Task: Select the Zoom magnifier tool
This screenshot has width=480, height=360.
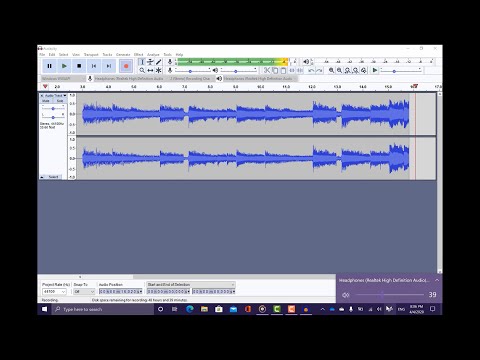Action: (x=142, y=70)
